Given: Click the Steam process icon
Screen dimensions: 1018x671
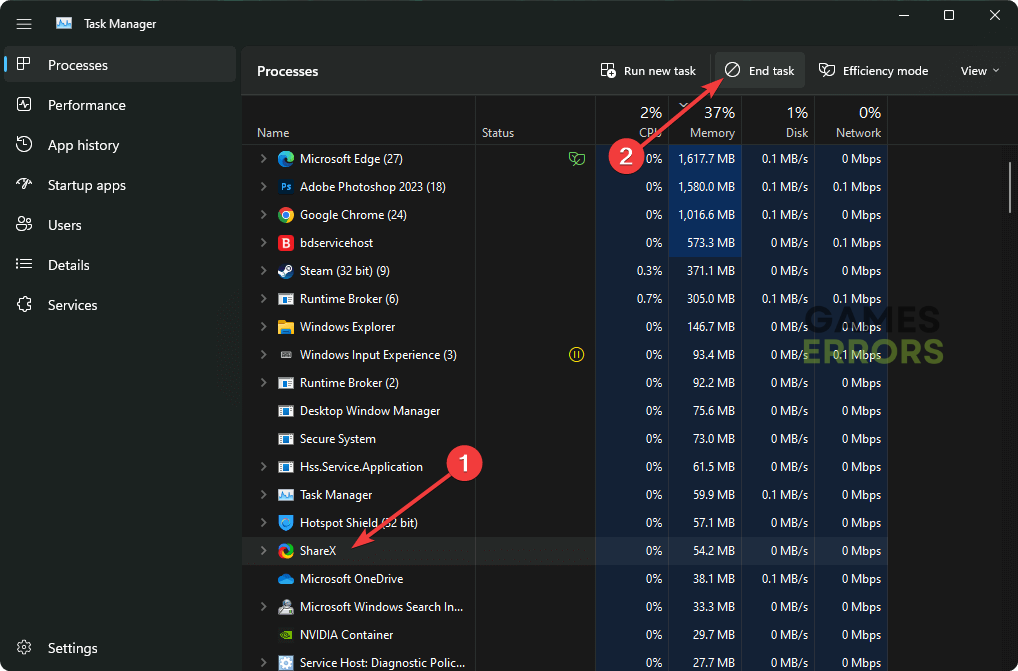Looking at the screenshot, I should click(286, 271).
